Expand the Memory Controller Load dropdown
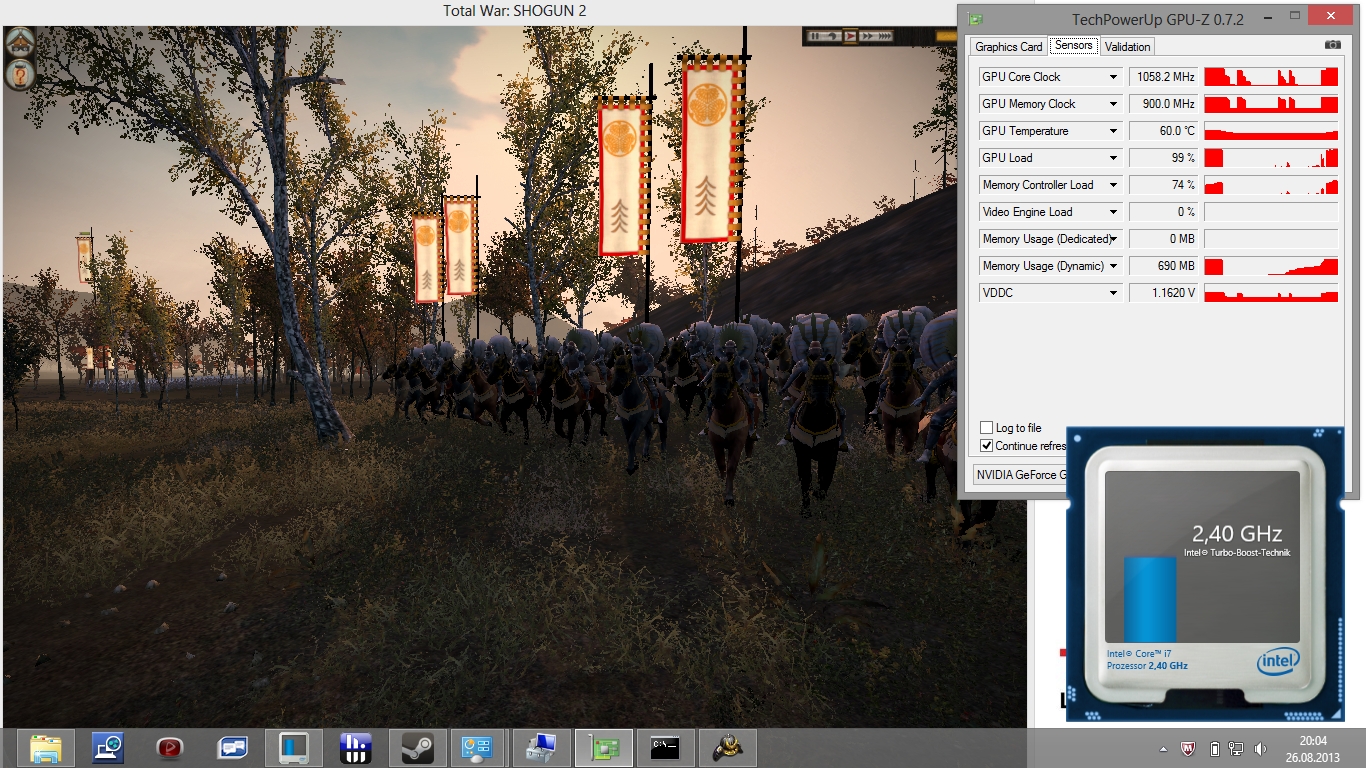Screen dimensions: 1366x768 click(x=1113, y=185)
